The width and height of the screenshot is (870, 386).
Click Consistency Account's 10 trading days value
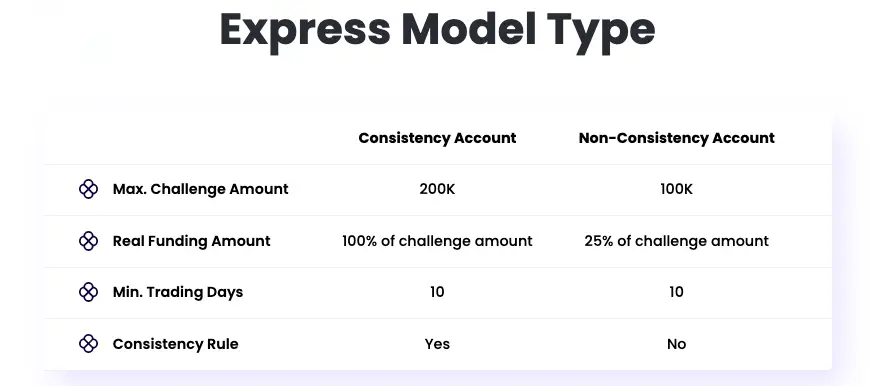pyautogui.click(x=437, y=292)
